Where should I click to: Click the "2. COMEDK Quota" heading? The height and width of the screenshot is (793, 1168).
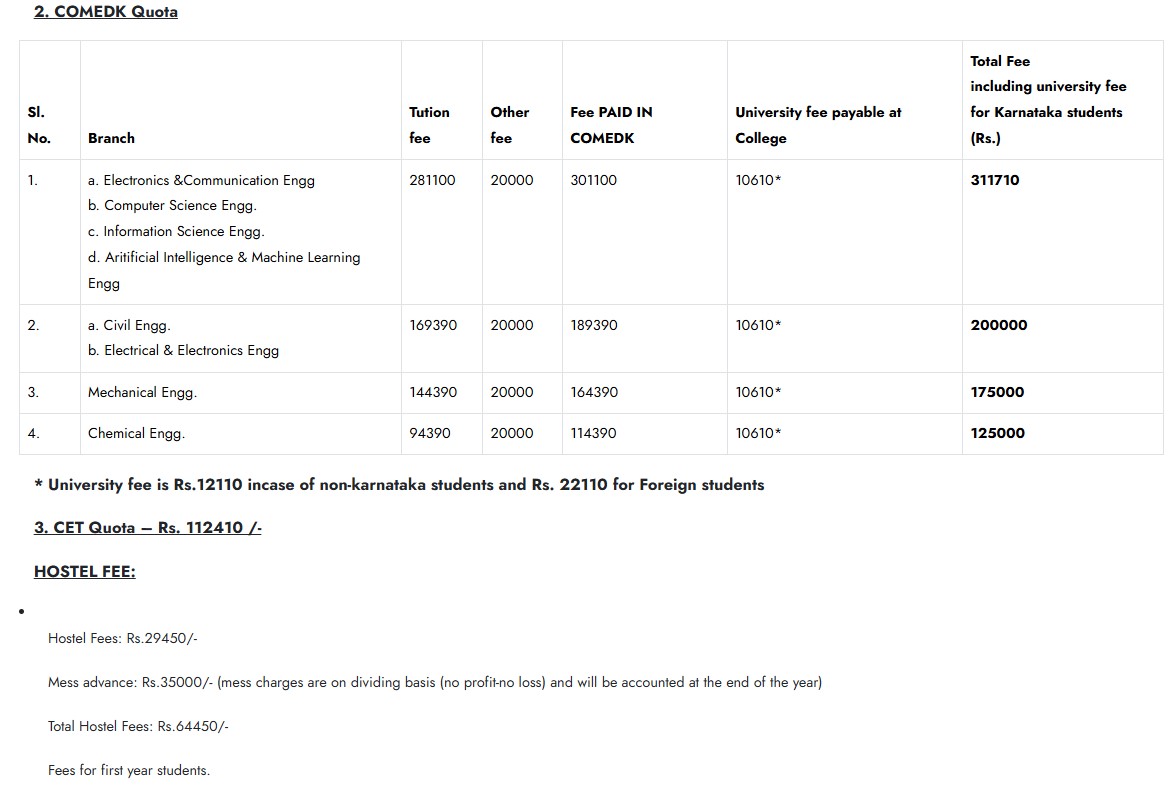(x=106, y=12)
